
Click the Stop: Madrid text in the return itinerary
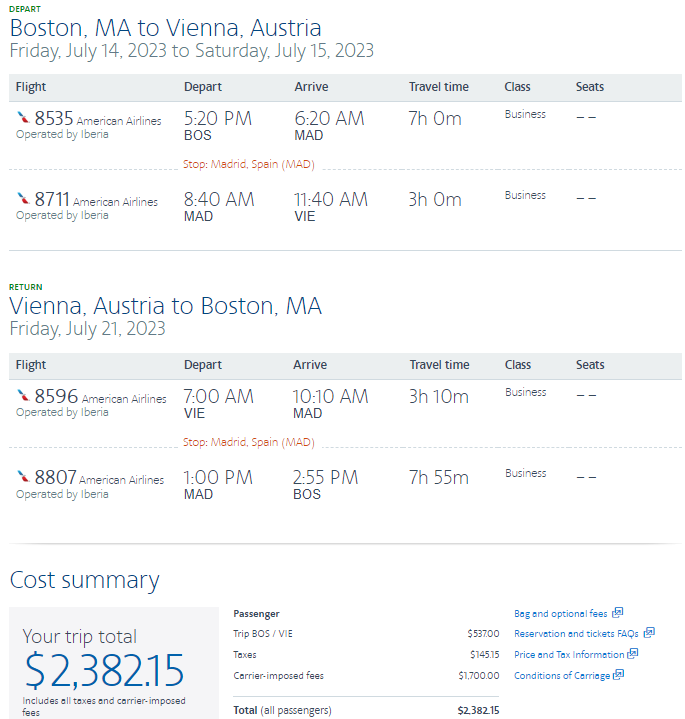coord(248,442)
